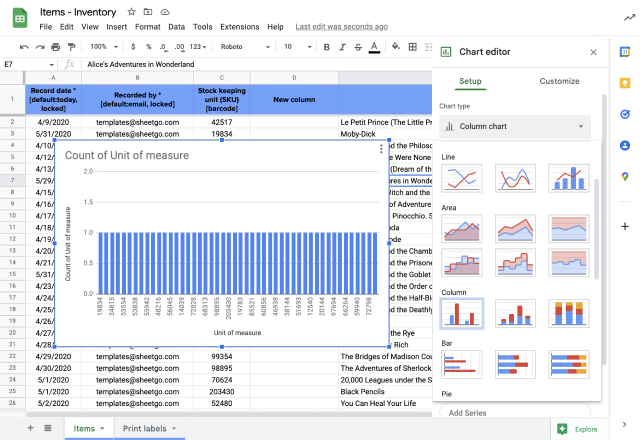Open the File menu
Viewport: 640px width, 440px height.
(46, 27)
